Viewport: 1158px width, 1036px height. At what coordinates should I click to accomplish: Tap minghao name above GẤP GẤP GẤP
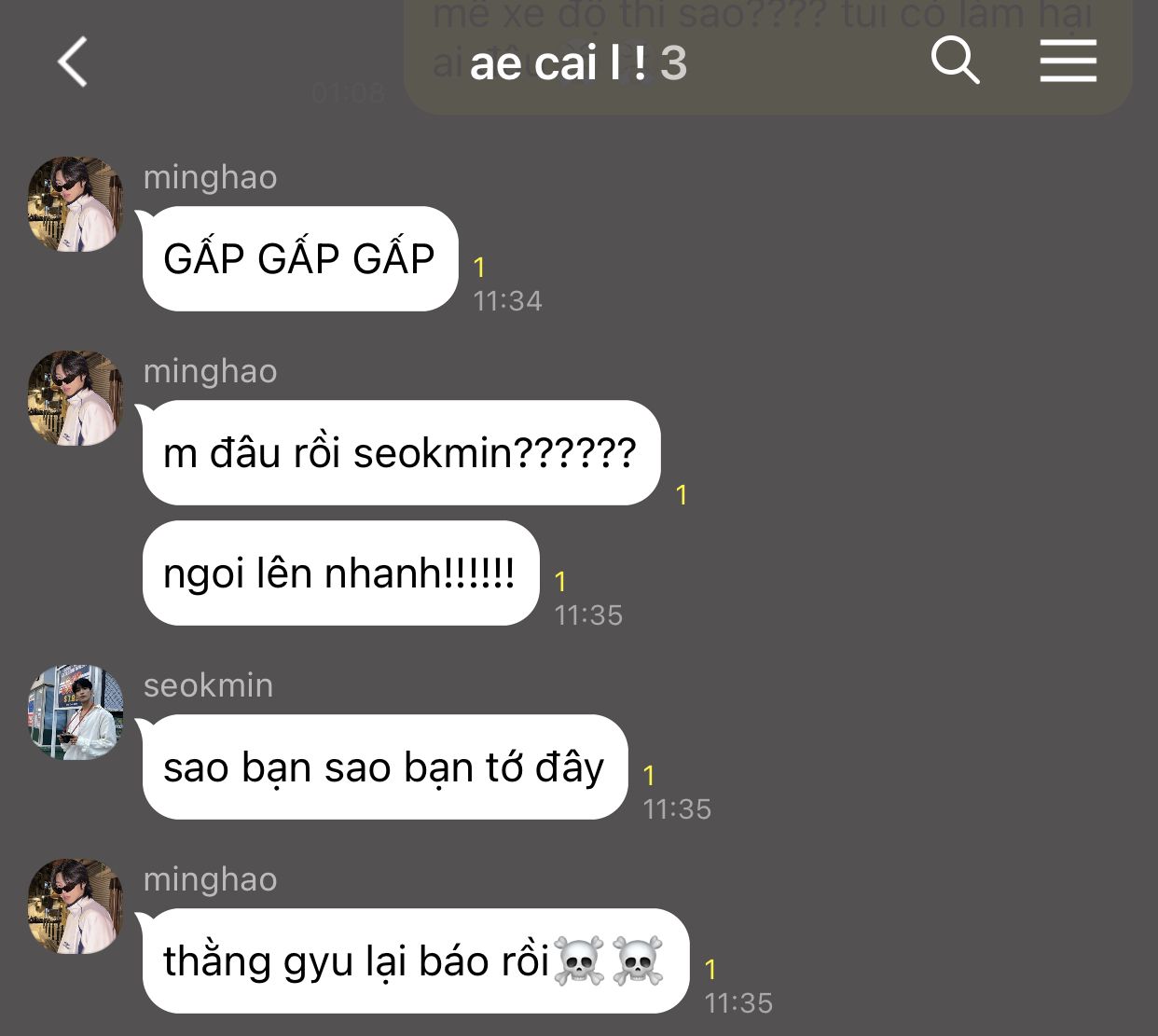(x=210, y=177)
